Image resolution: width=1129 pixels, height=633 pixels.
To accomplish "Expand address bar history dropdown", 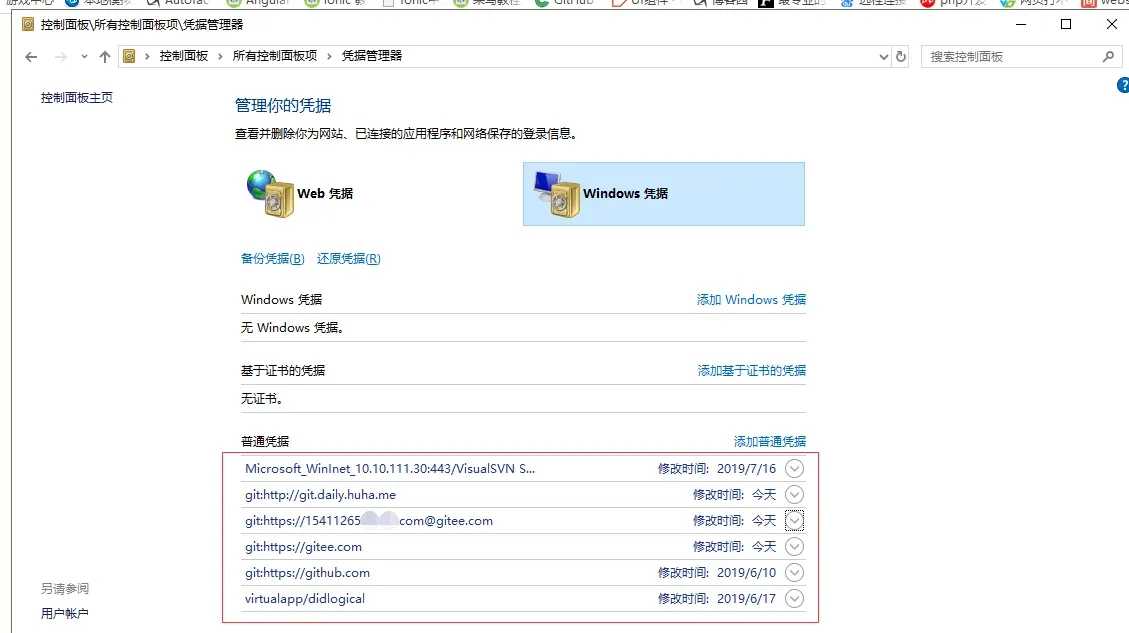I will 883,56.
